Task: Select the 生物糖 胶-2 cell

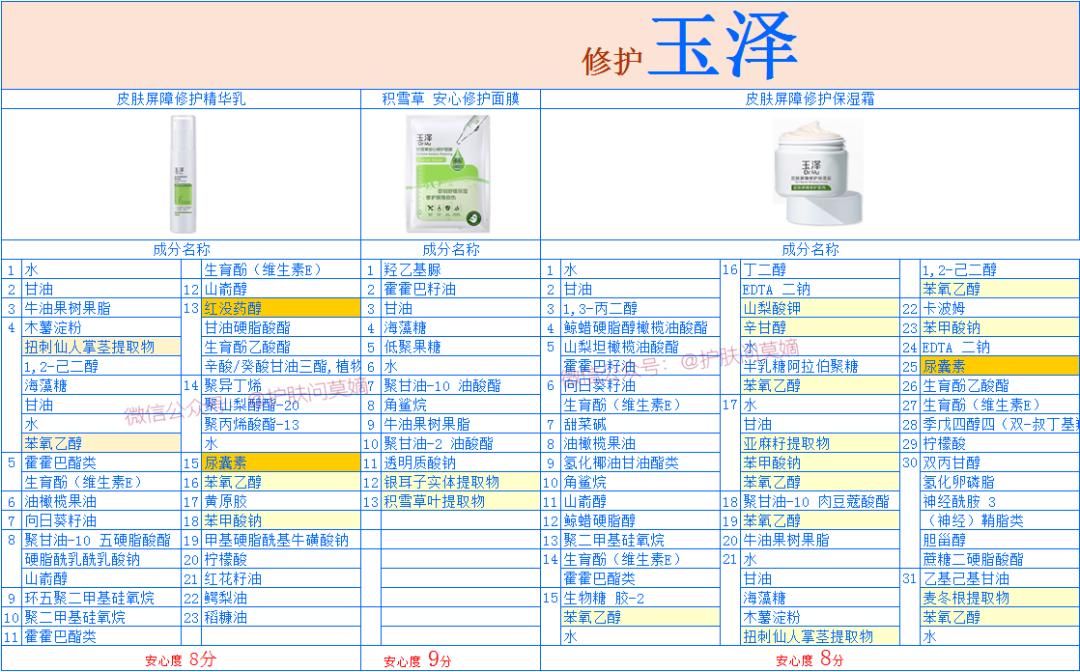Action: click(x=641, y=598)
